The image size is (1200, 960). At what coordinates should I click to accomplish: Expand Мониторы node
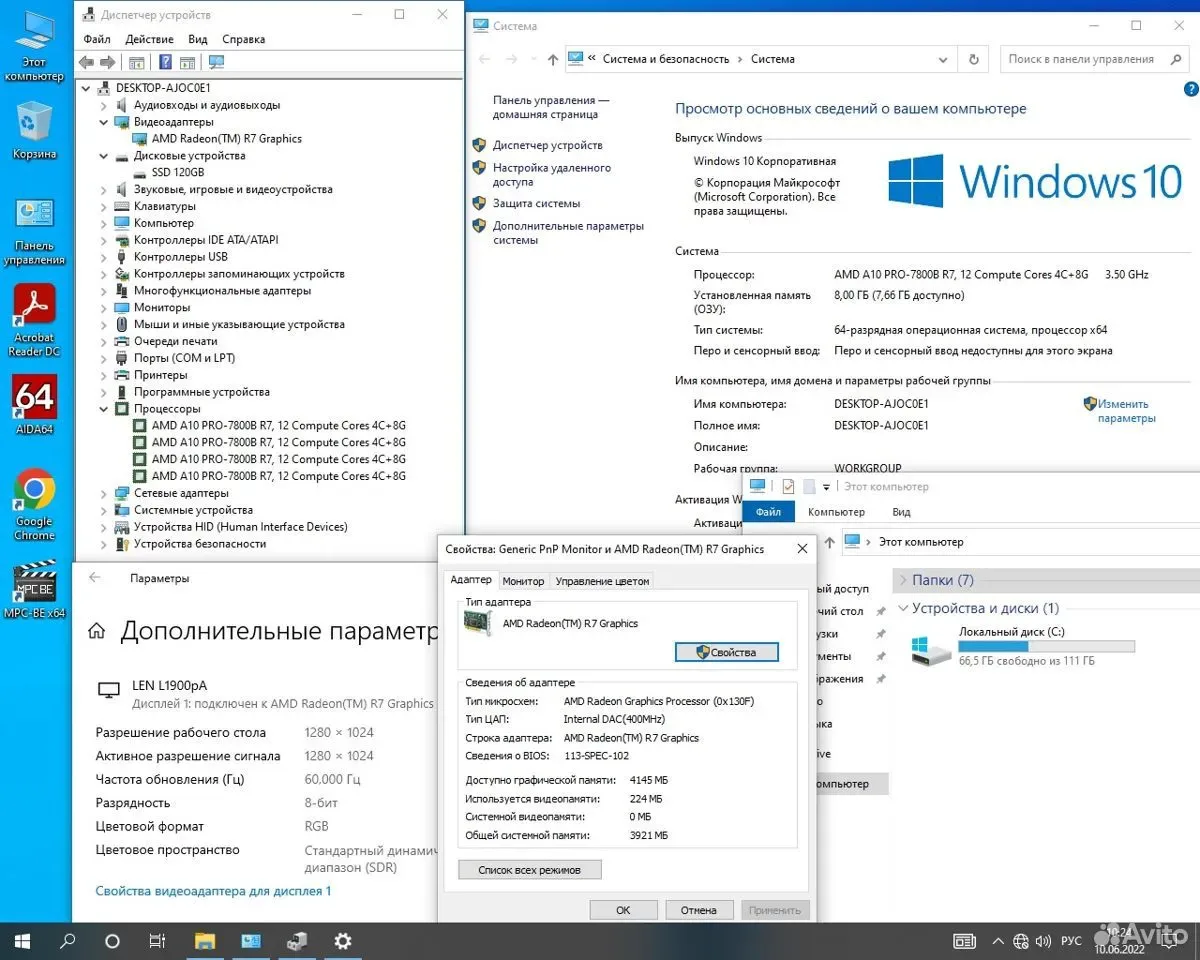104,307
